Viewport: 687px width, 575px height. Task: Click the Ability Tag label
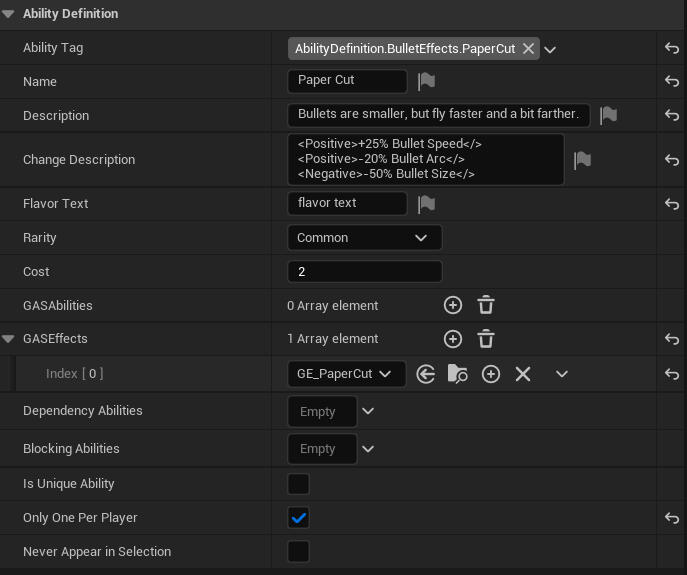coord(53,48)
